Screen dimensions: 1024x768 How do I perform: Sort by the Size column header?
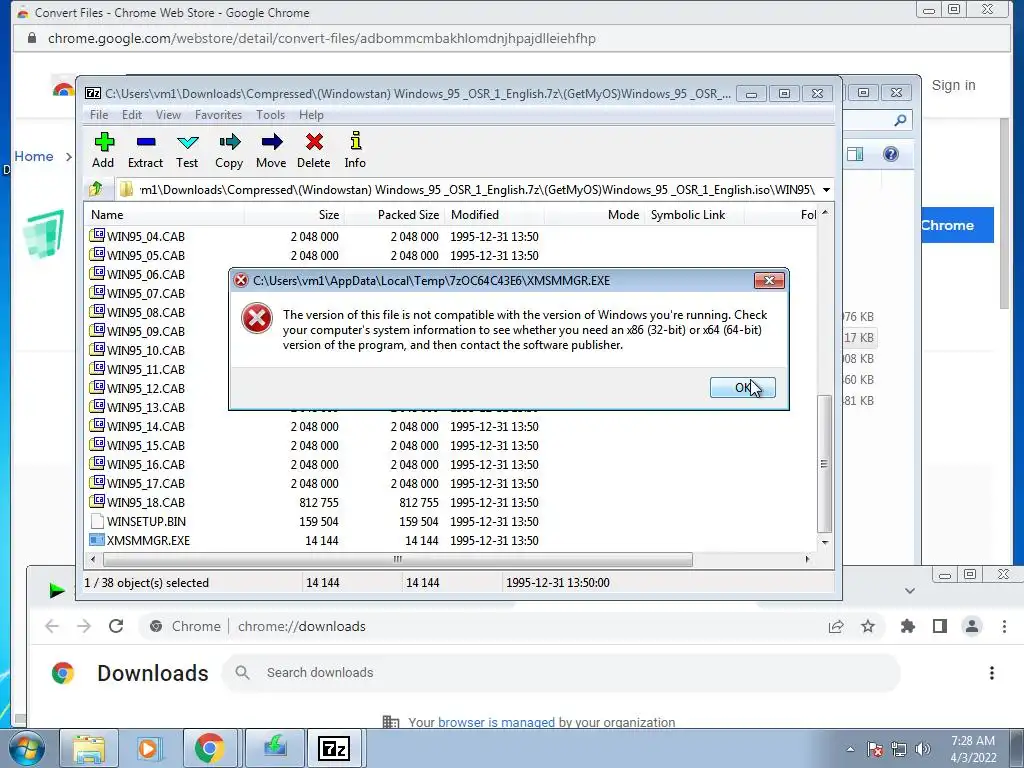point(295,215)
